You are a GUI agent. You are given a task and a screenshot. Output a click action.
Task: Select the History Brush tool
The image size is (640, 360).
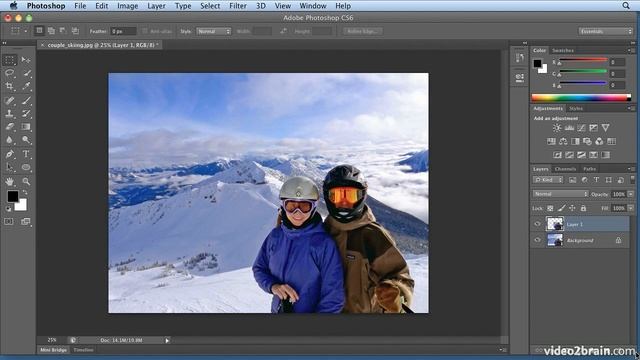pyautogui.click(x=26, y=113)
